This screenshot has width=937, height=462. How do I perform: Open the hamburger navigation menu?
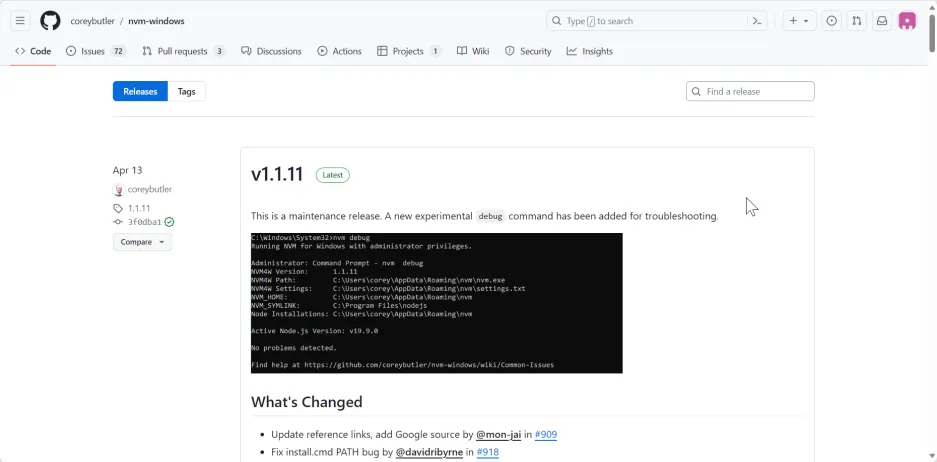(20, 21)
